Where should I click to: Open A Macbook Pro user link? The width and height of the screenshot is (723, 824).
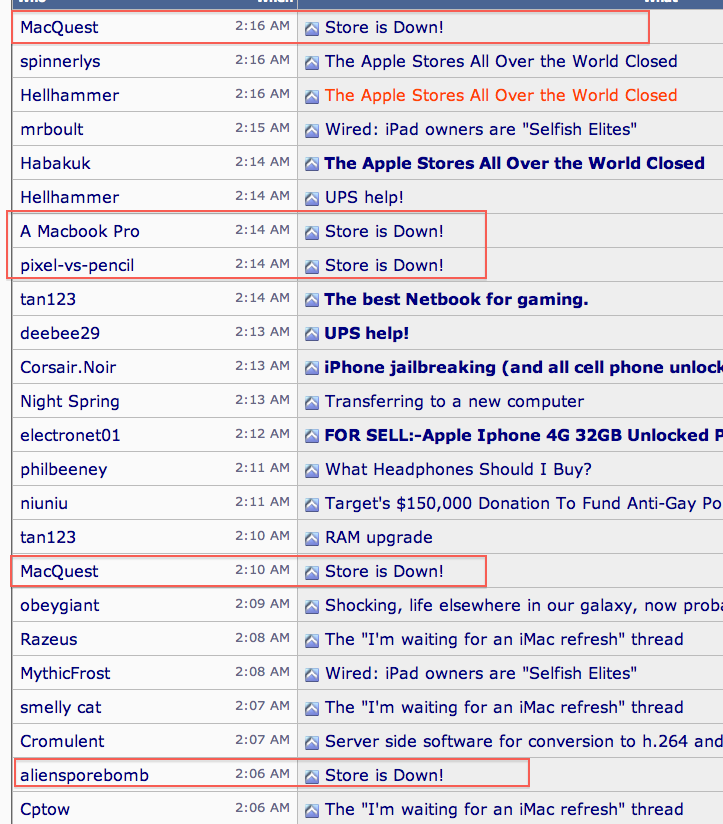[x=80, y=231]
